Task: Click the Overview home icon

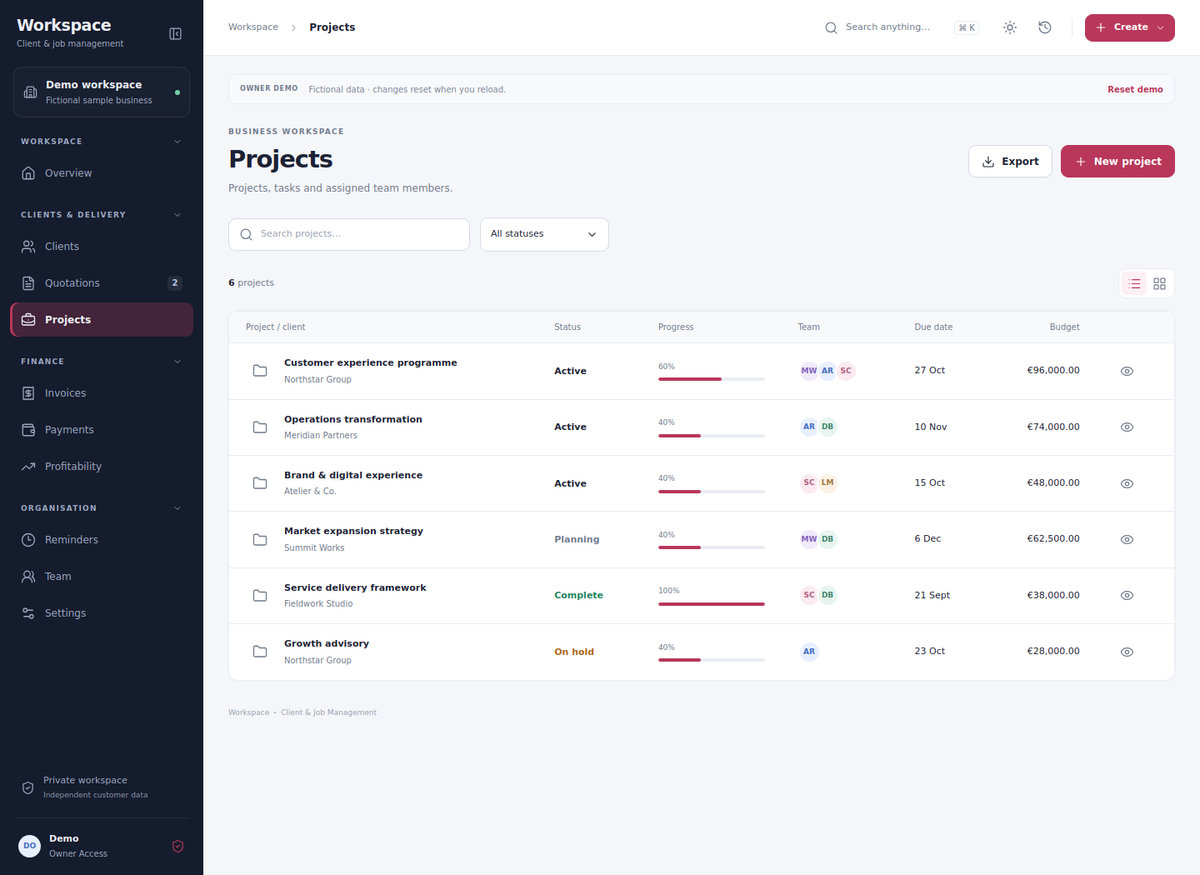Action: pyautogui.click(x=29, y=173)
